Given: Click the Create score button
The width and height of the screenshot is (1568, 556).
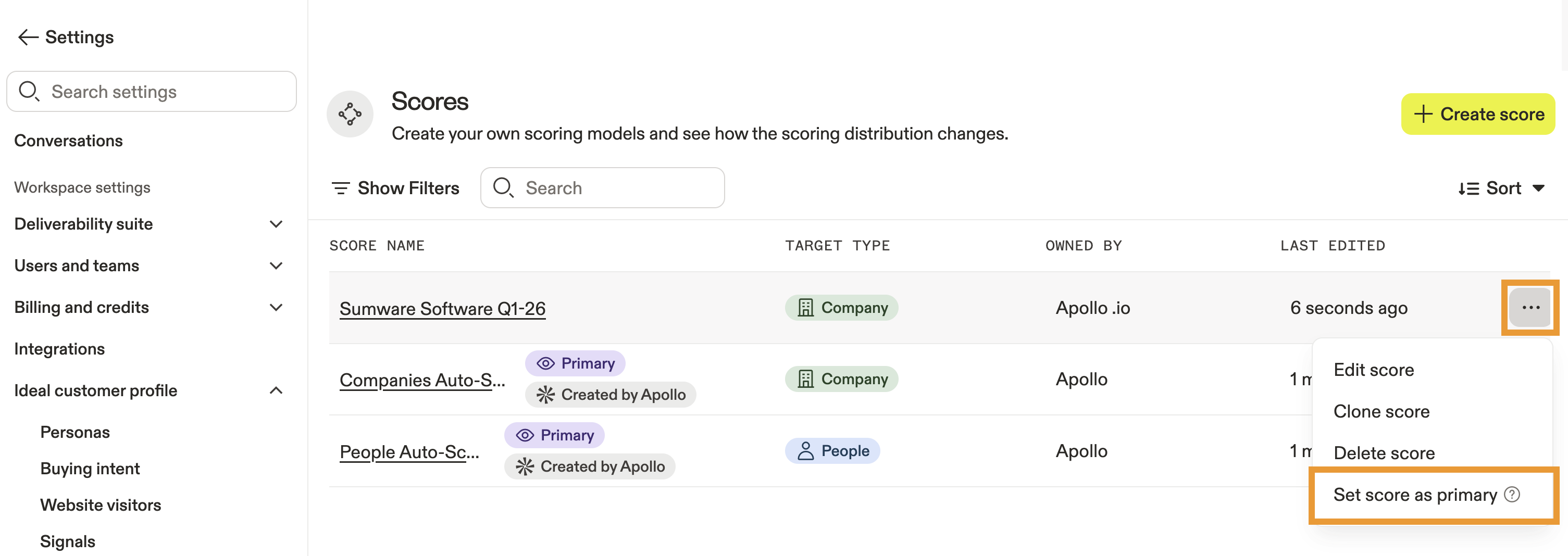Looking at the screenshot, I should (1478, 115).
